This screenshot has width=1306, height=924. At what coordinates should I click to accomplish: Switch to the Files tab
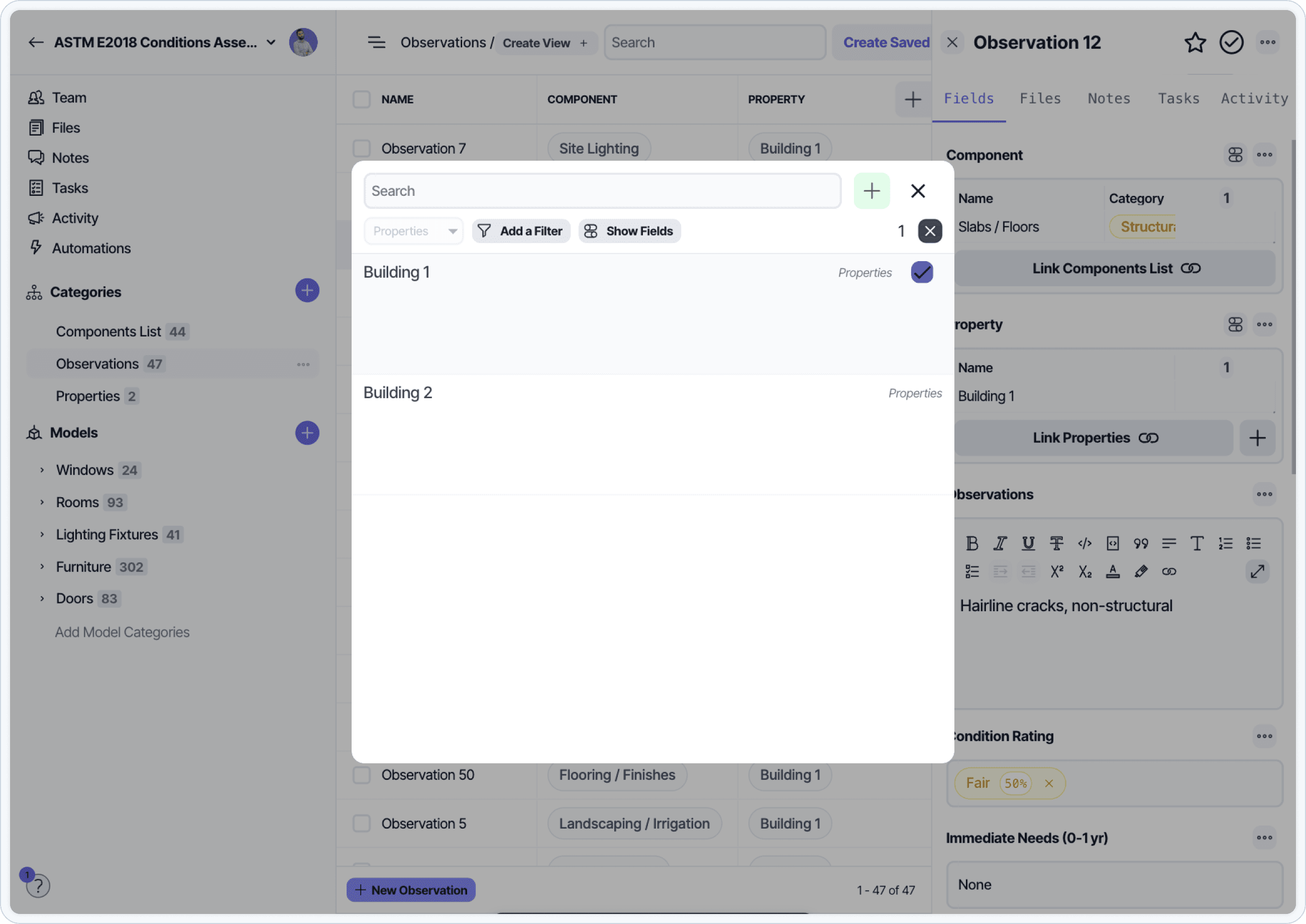(x=1040, y=98)
